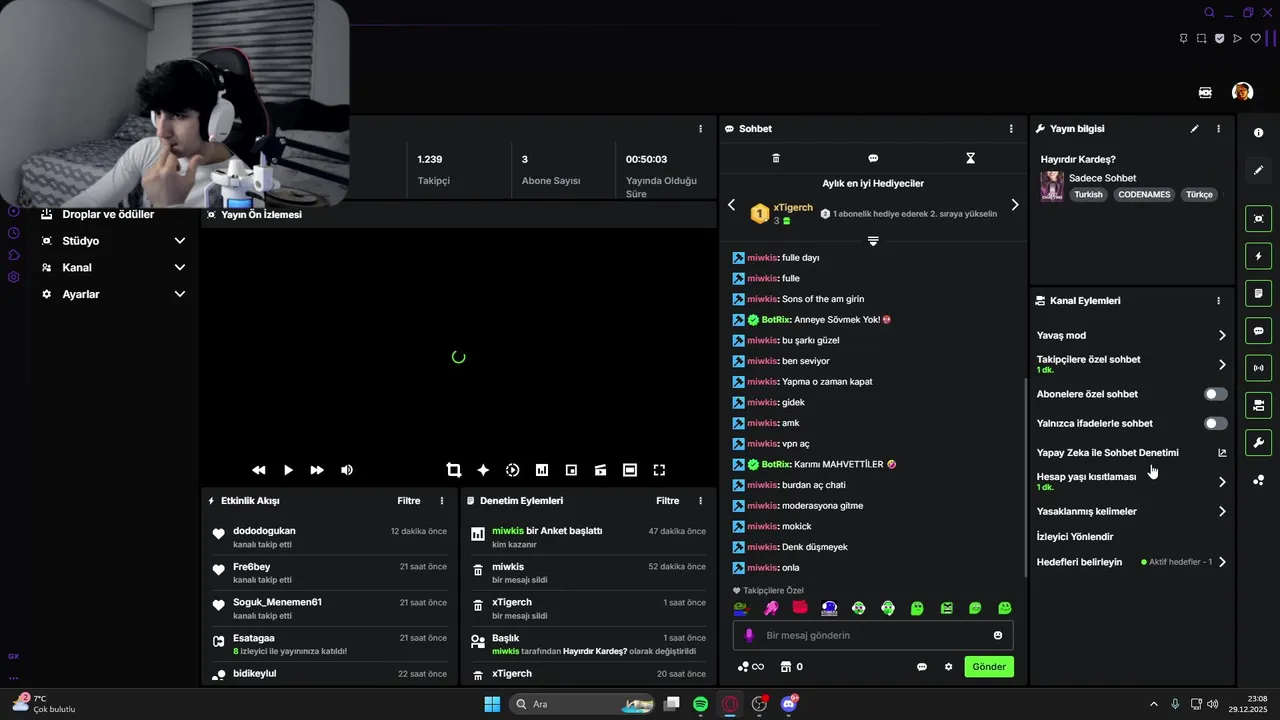Rewind the stream preview

[259, 470]
